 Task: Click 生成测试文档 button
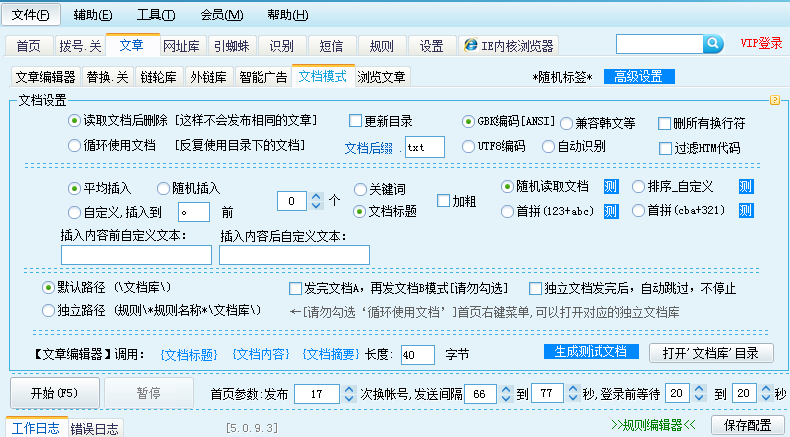(591, 351)
